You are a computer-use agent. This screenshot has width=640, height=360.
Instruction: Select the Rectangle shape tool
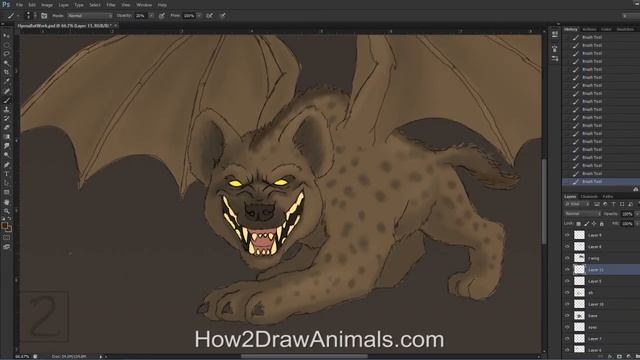7,193
